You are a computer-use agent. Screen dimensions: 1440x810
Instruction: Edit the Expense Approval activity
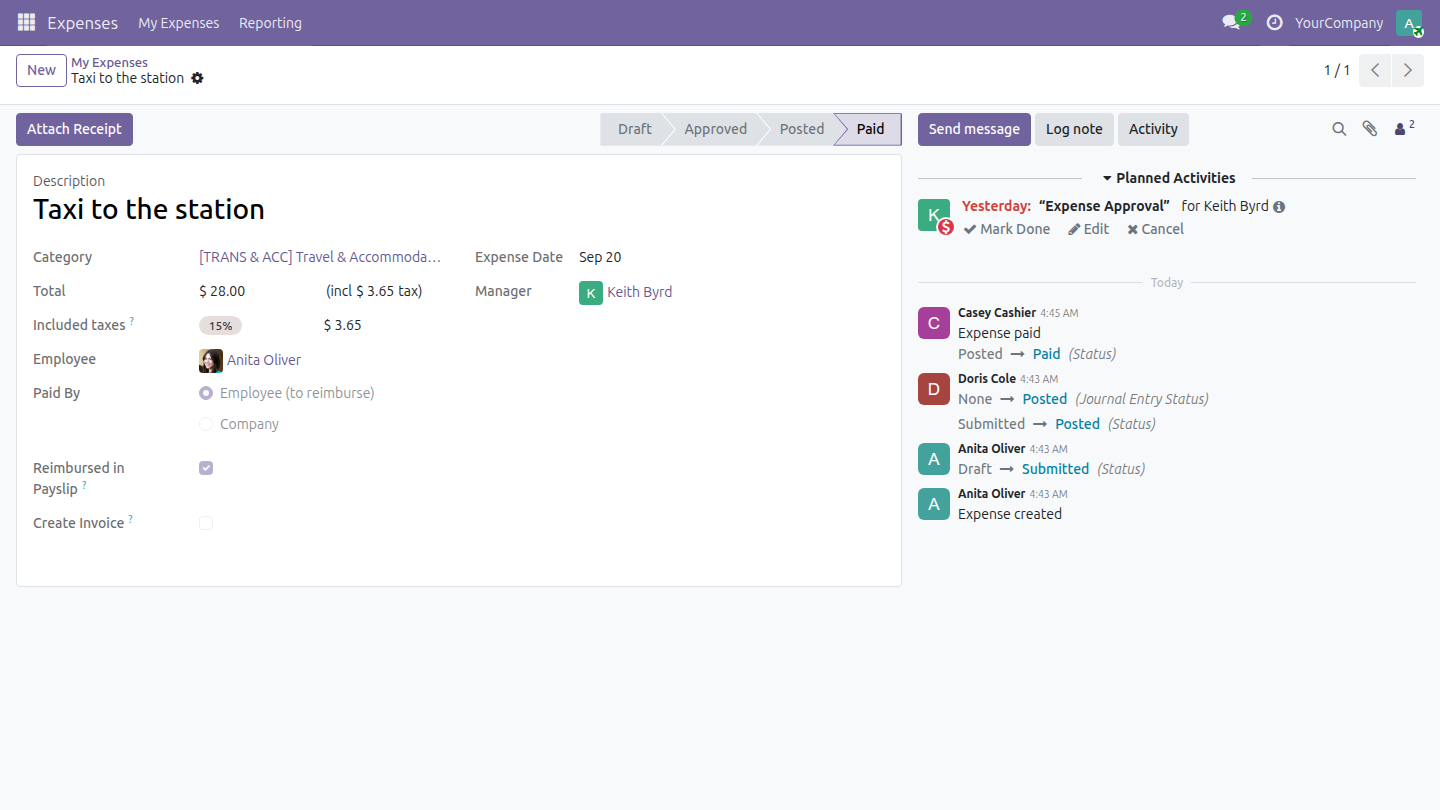coord(1088,229)
